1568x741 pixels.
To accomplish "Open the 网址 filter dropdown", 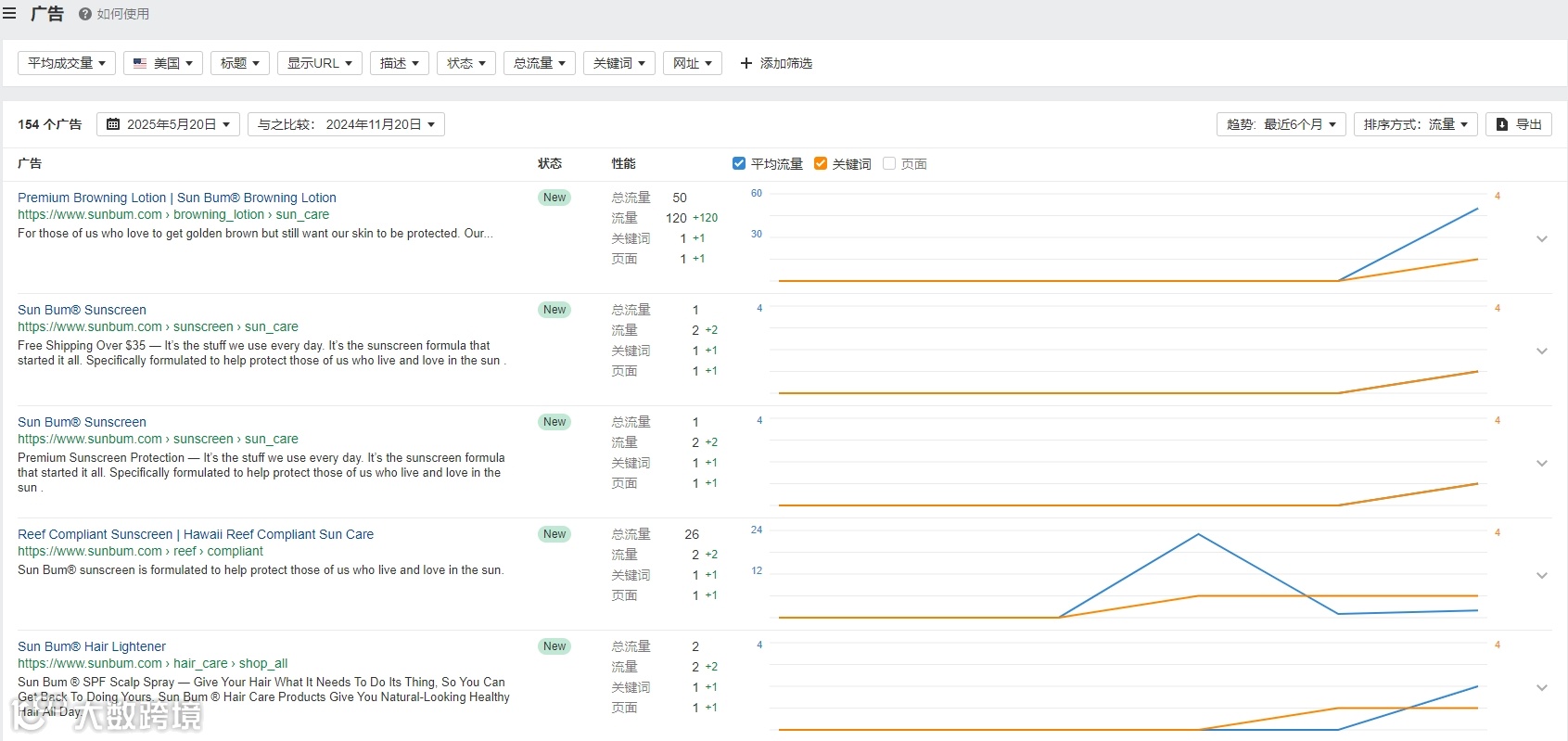I will (693, 63).
